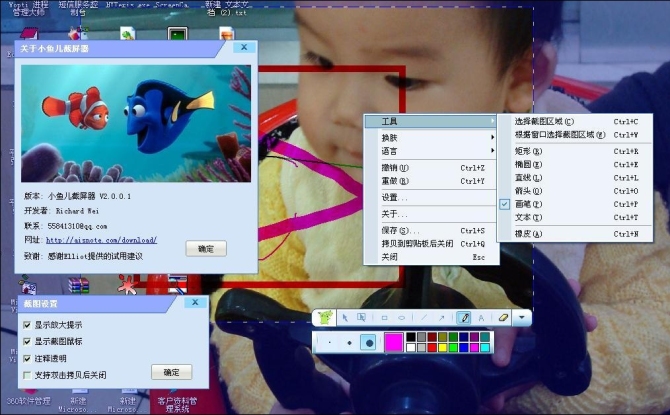This screenshot has height=415, width=670.
Task: Select 选择截图区域(C) in tools submenu
Action: tap(575, 121)
